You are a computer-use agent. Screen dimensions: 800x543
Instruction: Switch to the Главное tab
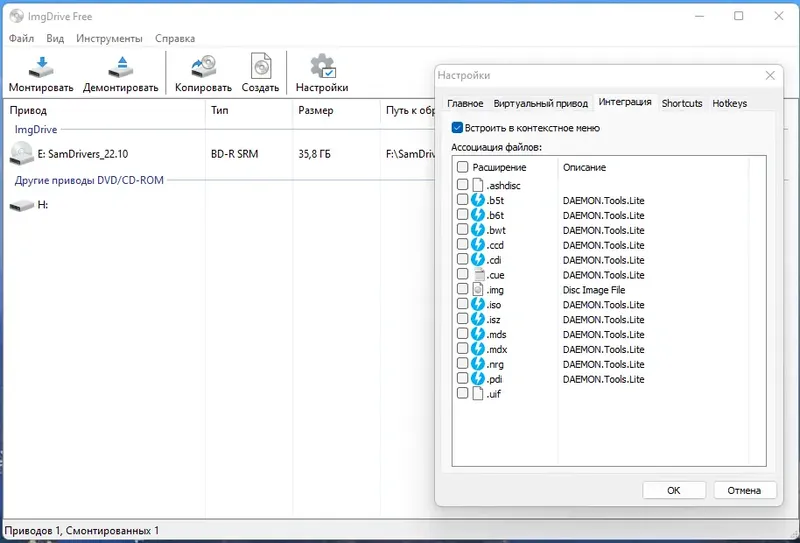tap(465, 103)
